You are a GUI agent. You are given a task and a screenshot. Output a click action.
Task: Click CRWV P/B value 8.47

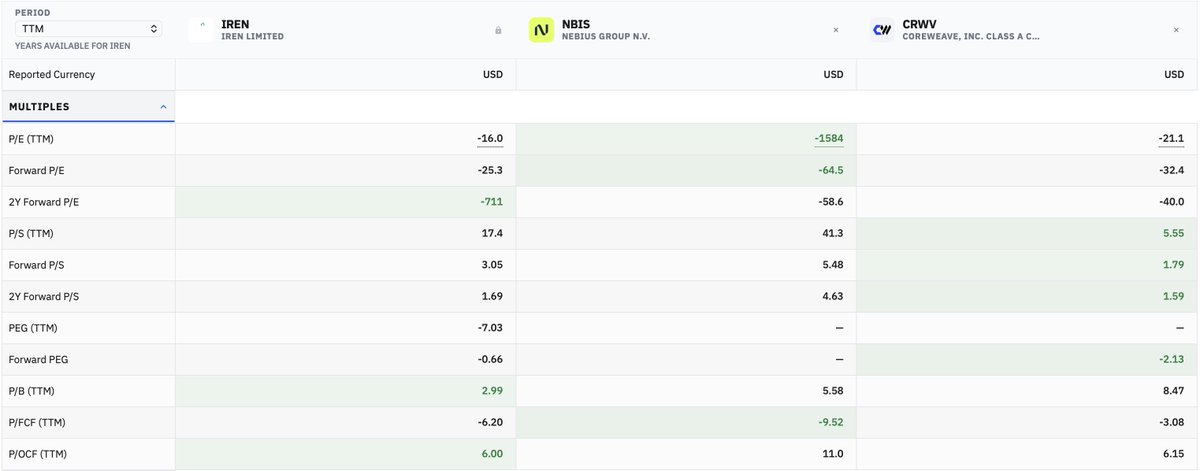coord(1172,393)
